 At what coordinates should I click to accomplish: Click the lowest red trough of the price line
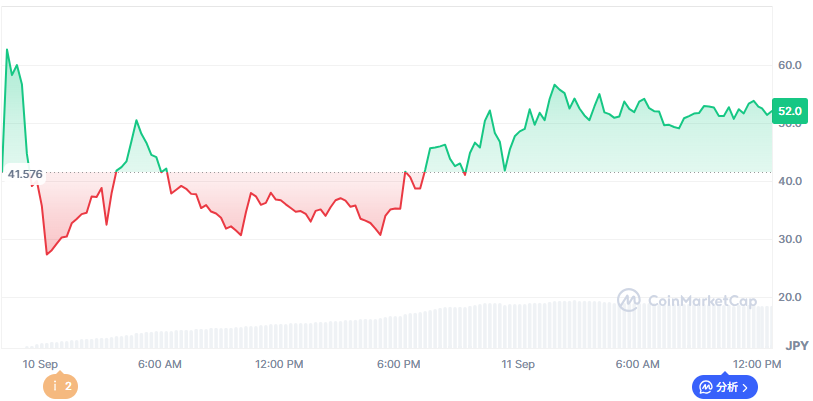[x=46, y=254]
